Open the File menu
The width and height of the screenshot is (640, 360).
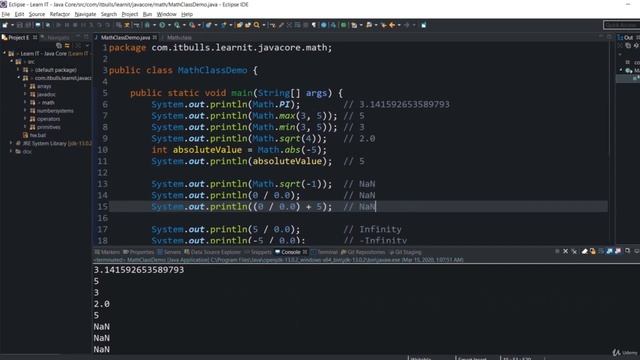(x=5, y=14)
